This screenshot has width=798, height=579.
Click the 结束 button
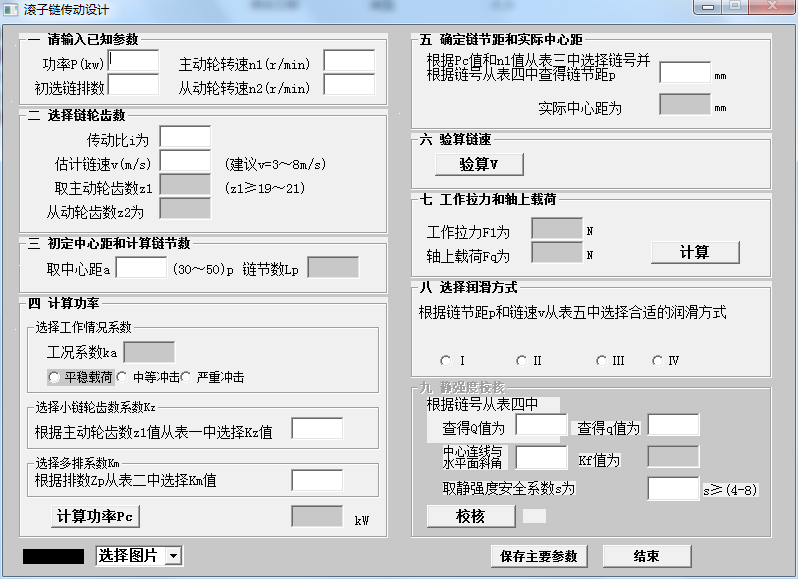pyautogui.click(x=647, y=556)
